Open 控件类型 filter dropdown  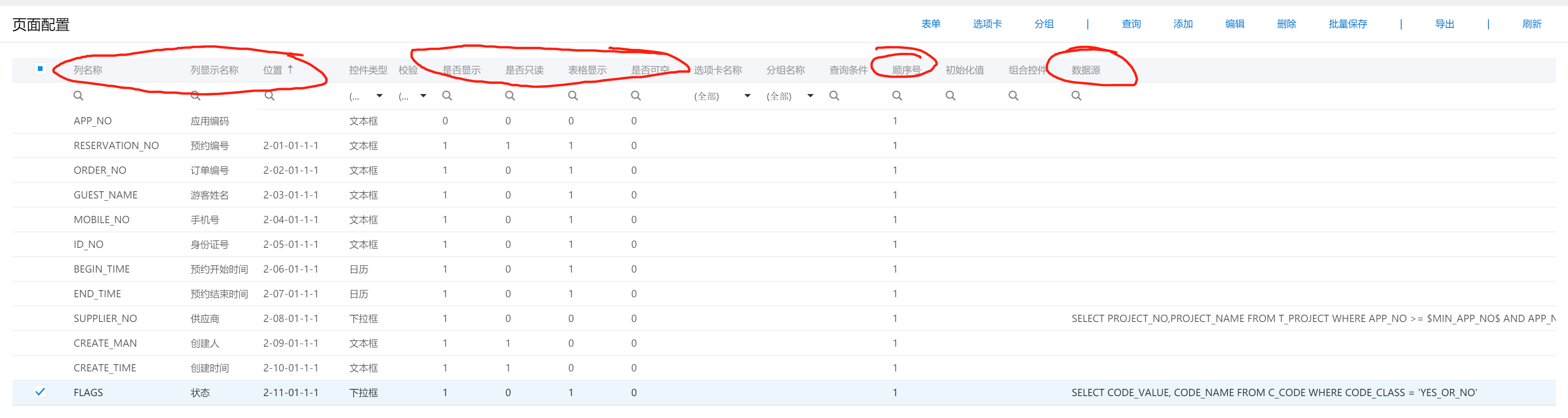pos(379,96)
